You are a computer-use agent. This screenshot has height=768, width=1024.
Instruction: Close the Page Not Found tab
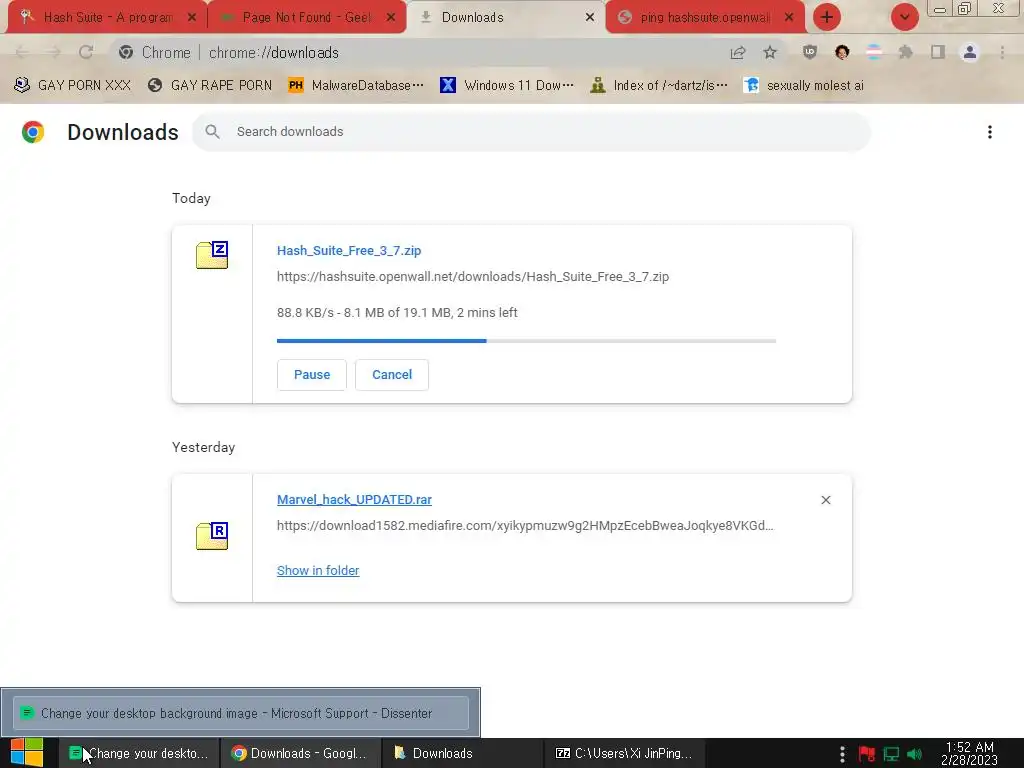(x=391, y=18)
